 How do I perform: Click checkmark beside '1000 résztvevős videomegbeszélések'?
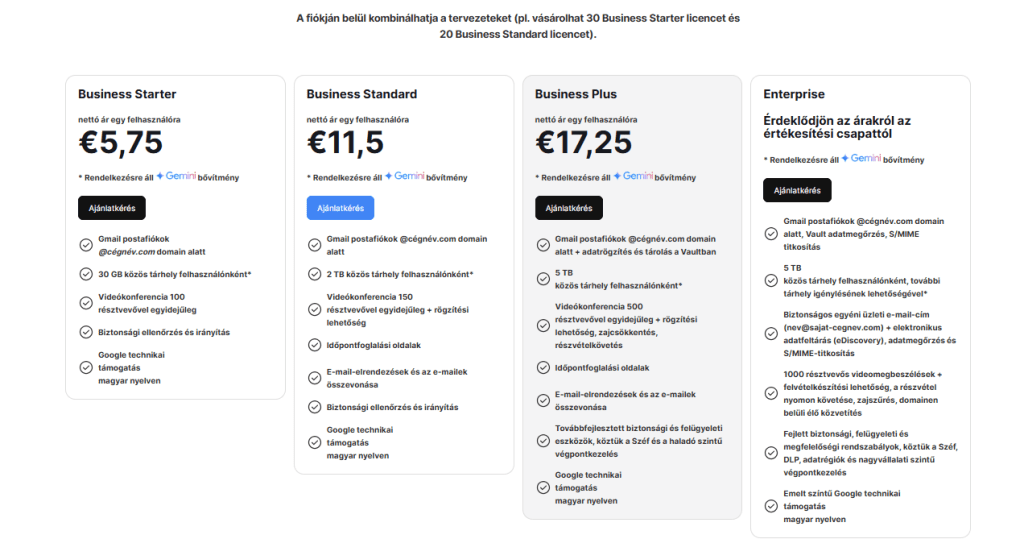tap(771, 393)
